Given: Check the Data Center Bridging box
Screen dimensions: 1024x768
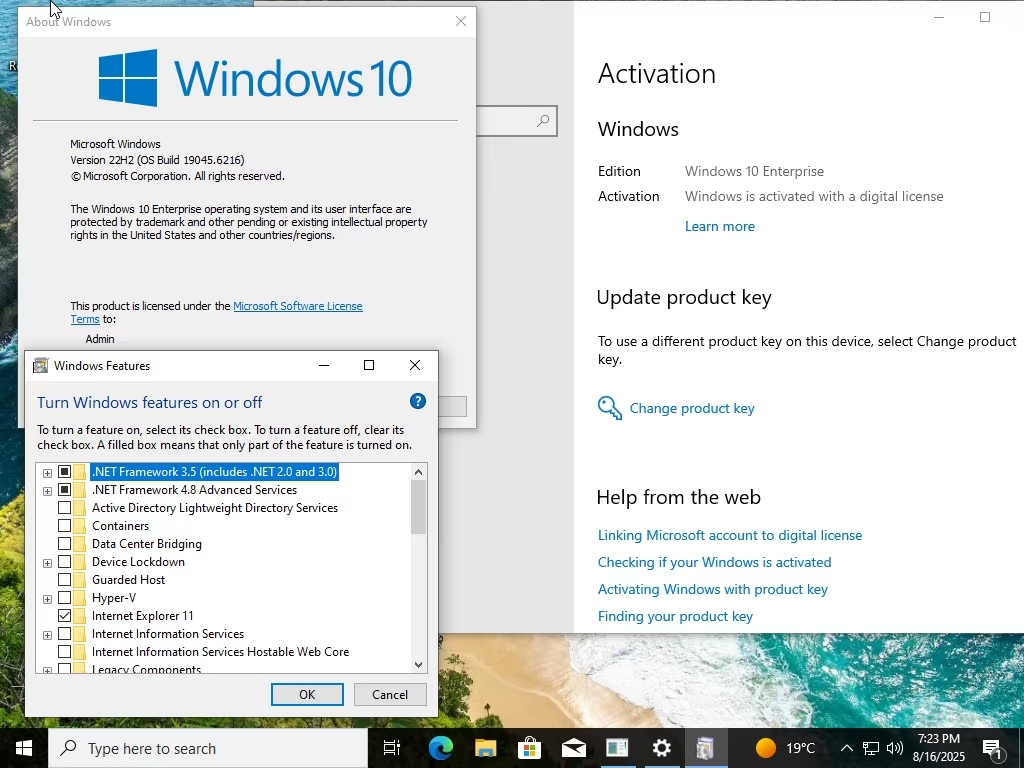Looking at the screenshot, I should [x=65, y=544].
